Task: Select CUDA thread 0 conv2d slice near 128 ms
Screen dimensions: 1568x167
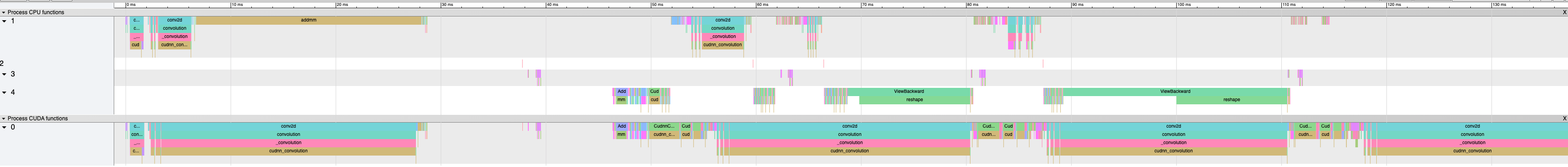Action: point(1473,126)
